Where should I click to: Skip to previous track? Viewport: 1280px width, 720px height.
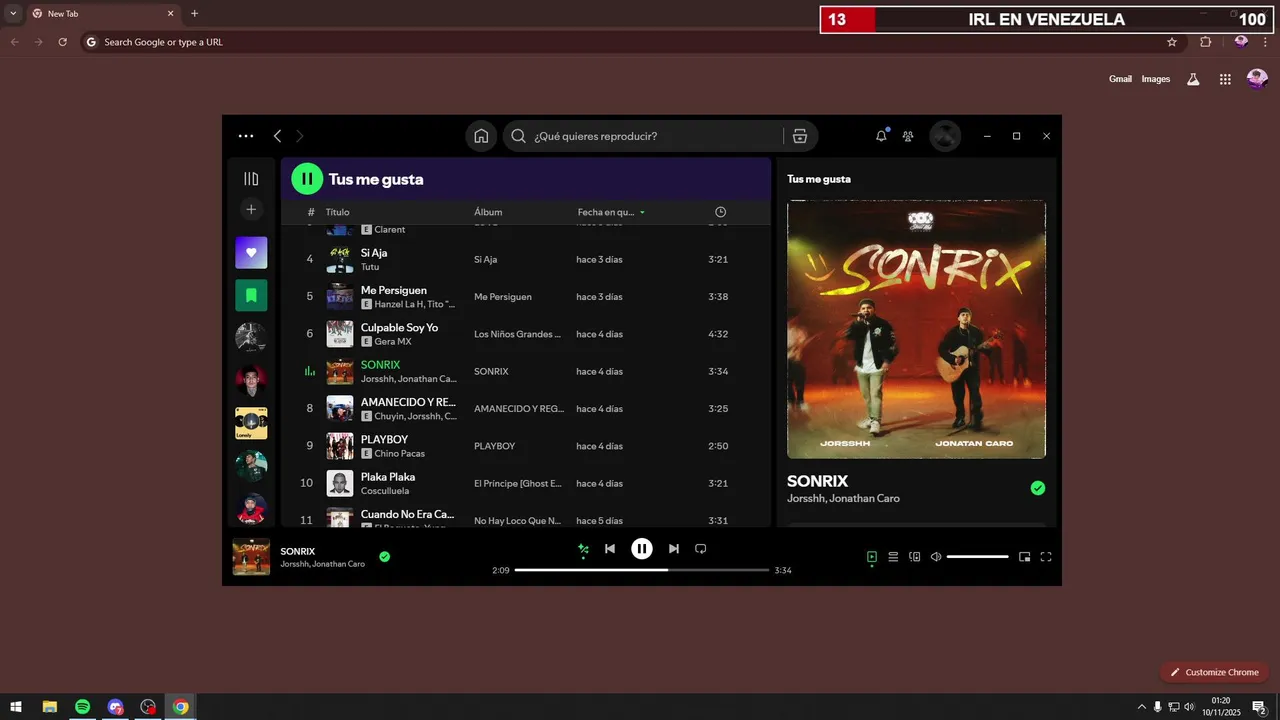click(x=610, y=549)
